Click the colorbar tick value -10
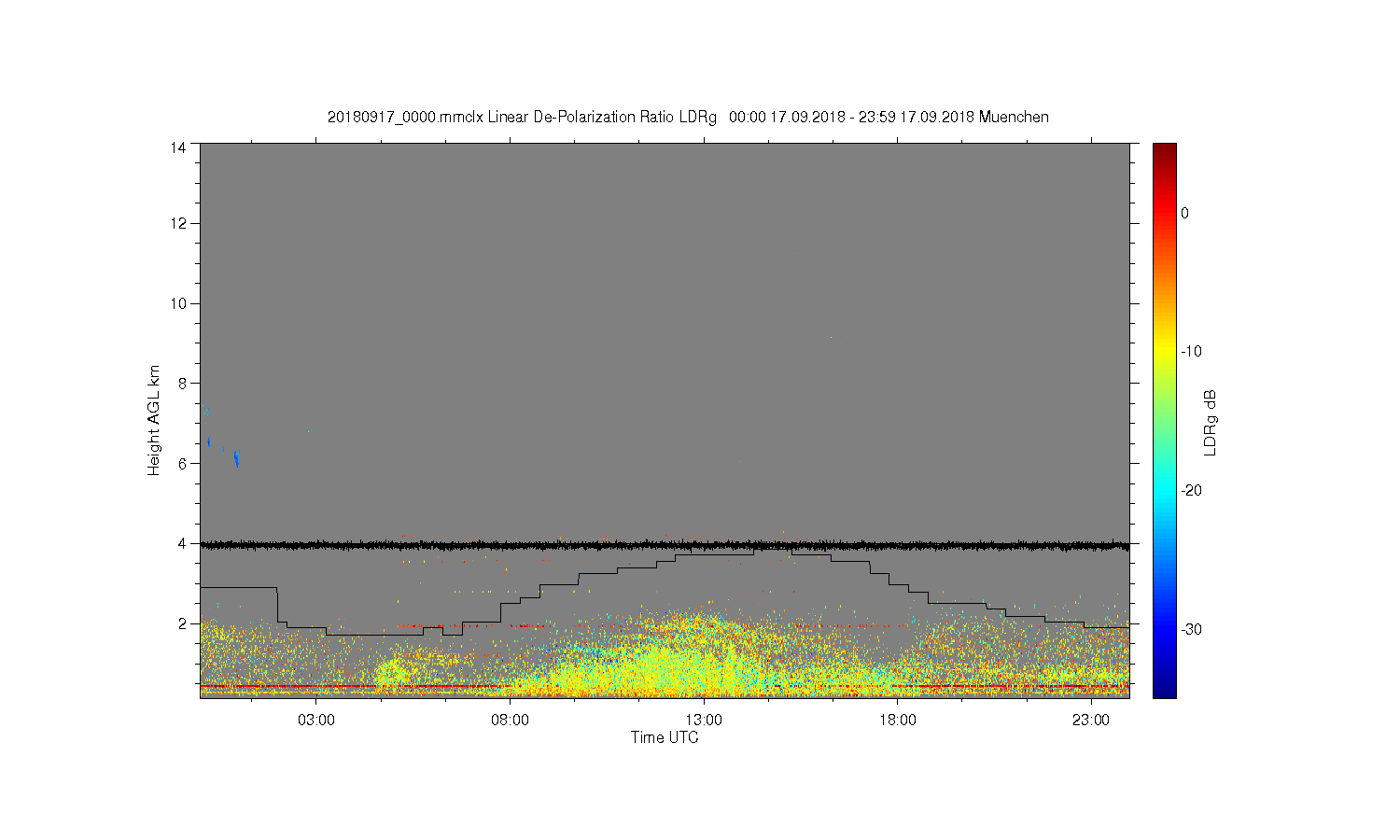 point(1191,352)
